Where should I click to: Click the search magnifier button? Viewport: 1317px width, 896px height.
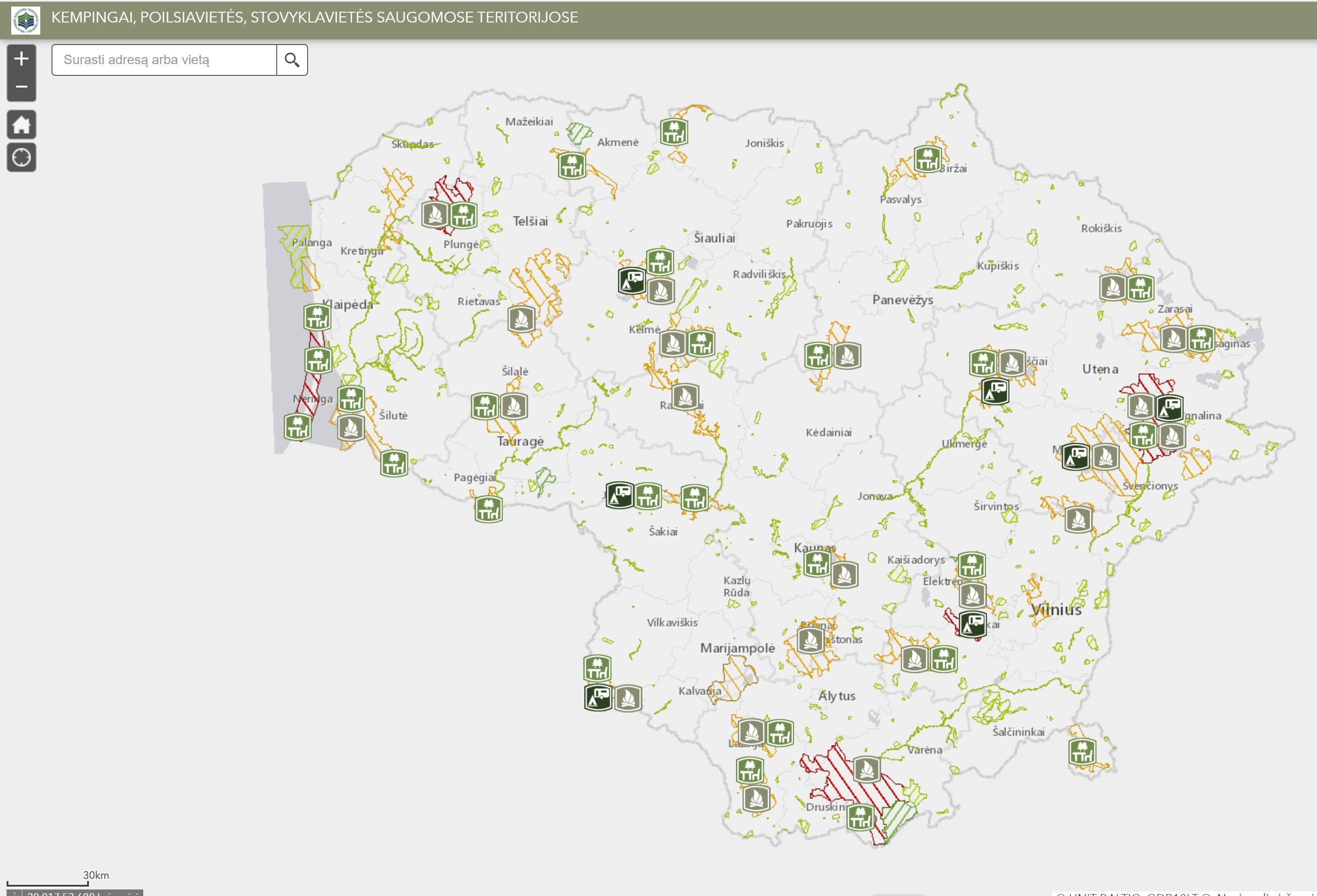pyautogui.click(x=292, y=60)
